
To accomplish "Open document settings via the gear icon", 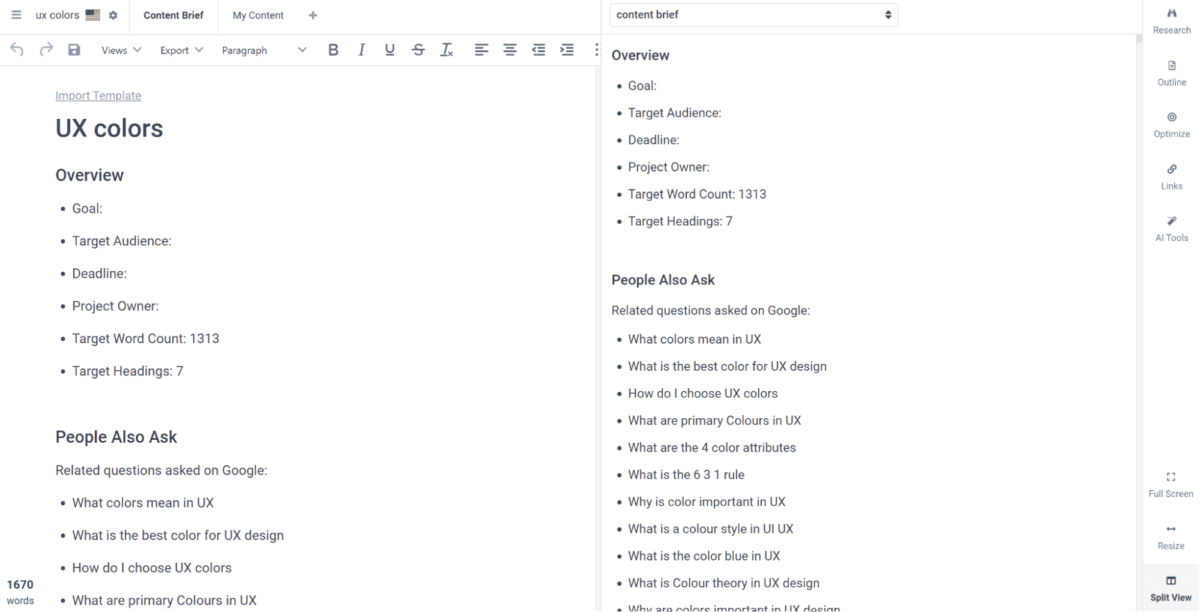I will (x=112, y=15).
